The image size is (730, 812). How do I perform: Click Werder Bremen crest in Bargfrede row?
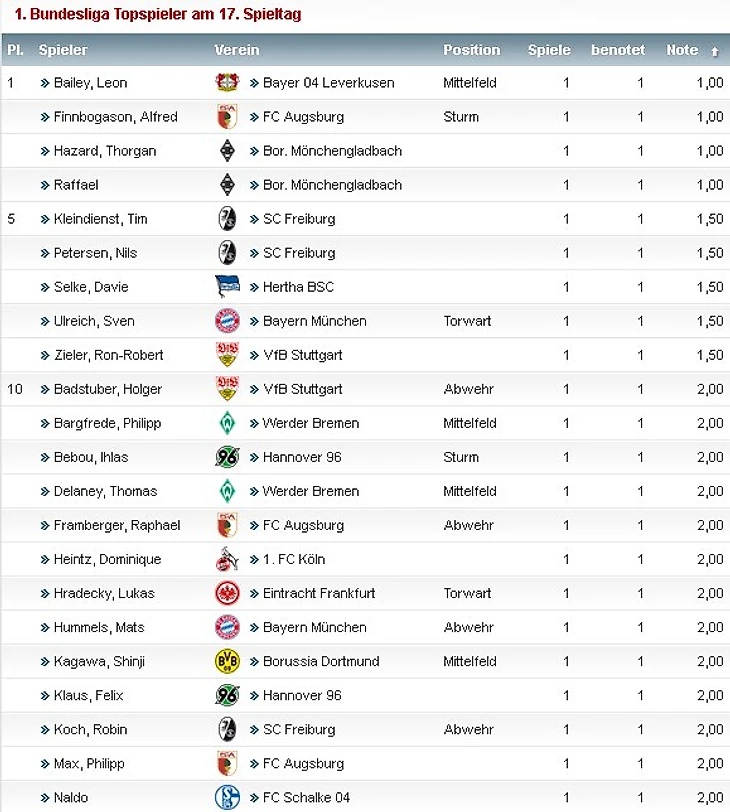click(x=227, y=423)
